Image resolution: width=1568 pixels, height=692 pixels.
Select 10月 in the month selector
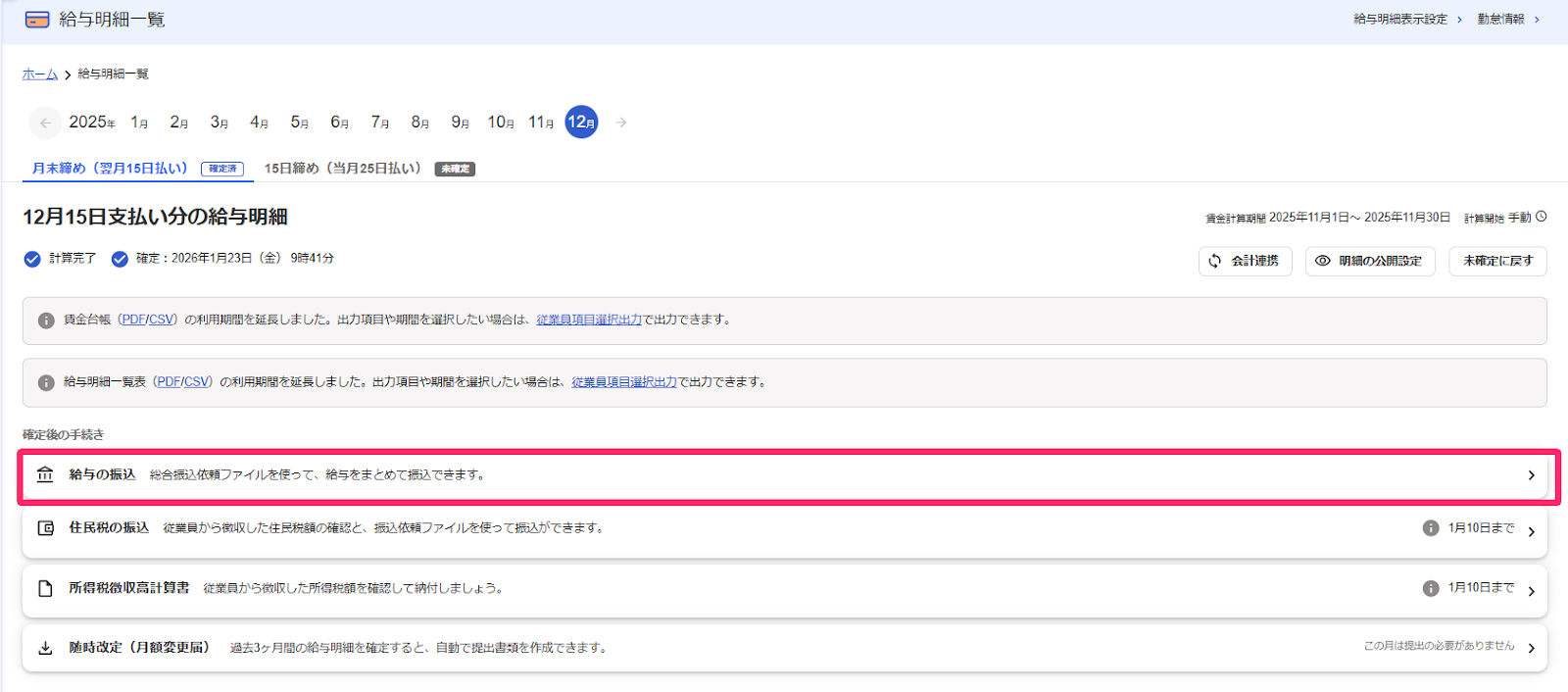click(x=501, y=123)
